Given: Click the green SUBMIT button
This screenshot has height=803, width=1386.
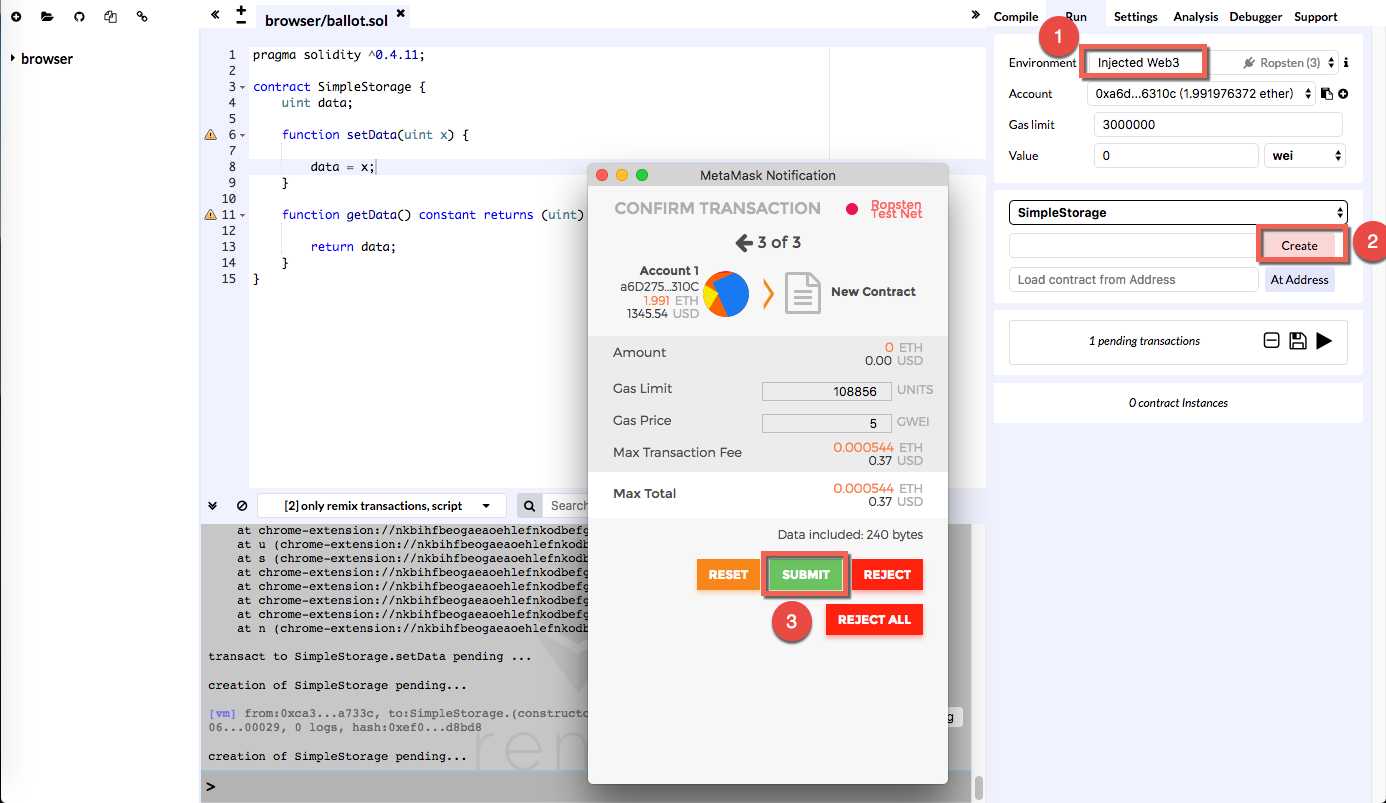Looking at the screenshot, I should [806, 575].
